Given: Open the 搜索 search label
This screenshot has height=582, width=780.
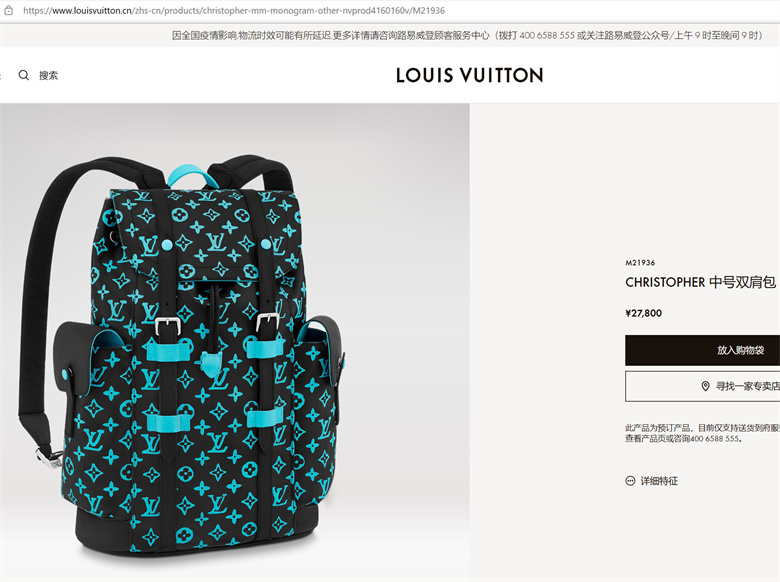Looking at the screenshot, I should click(48, 76).
